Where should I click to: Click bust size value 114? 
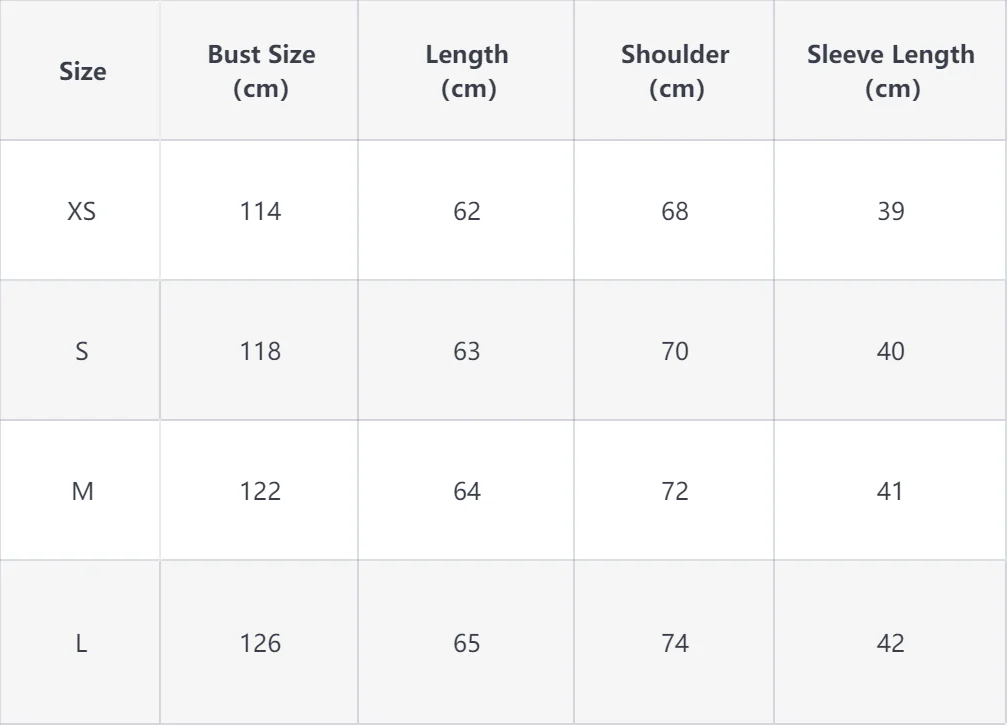click(261, 211)
